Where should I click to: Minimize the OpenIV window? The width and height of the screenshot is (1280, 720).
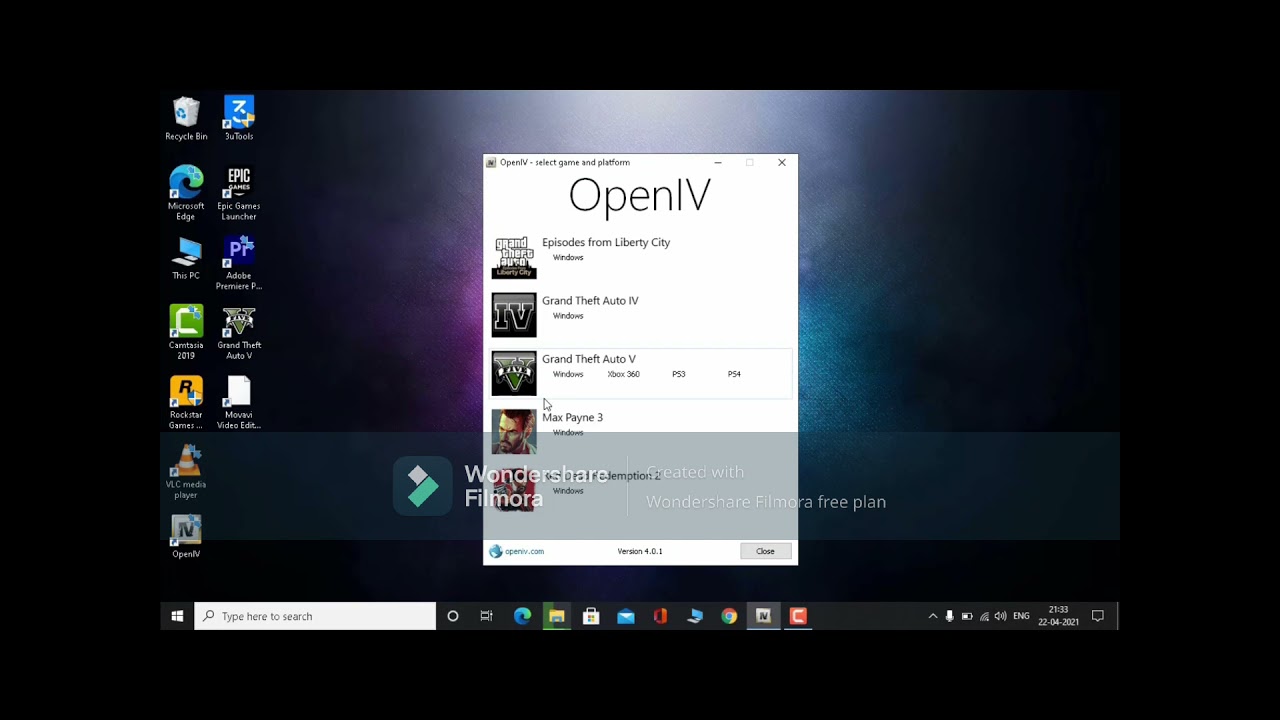tap(718, 162)
